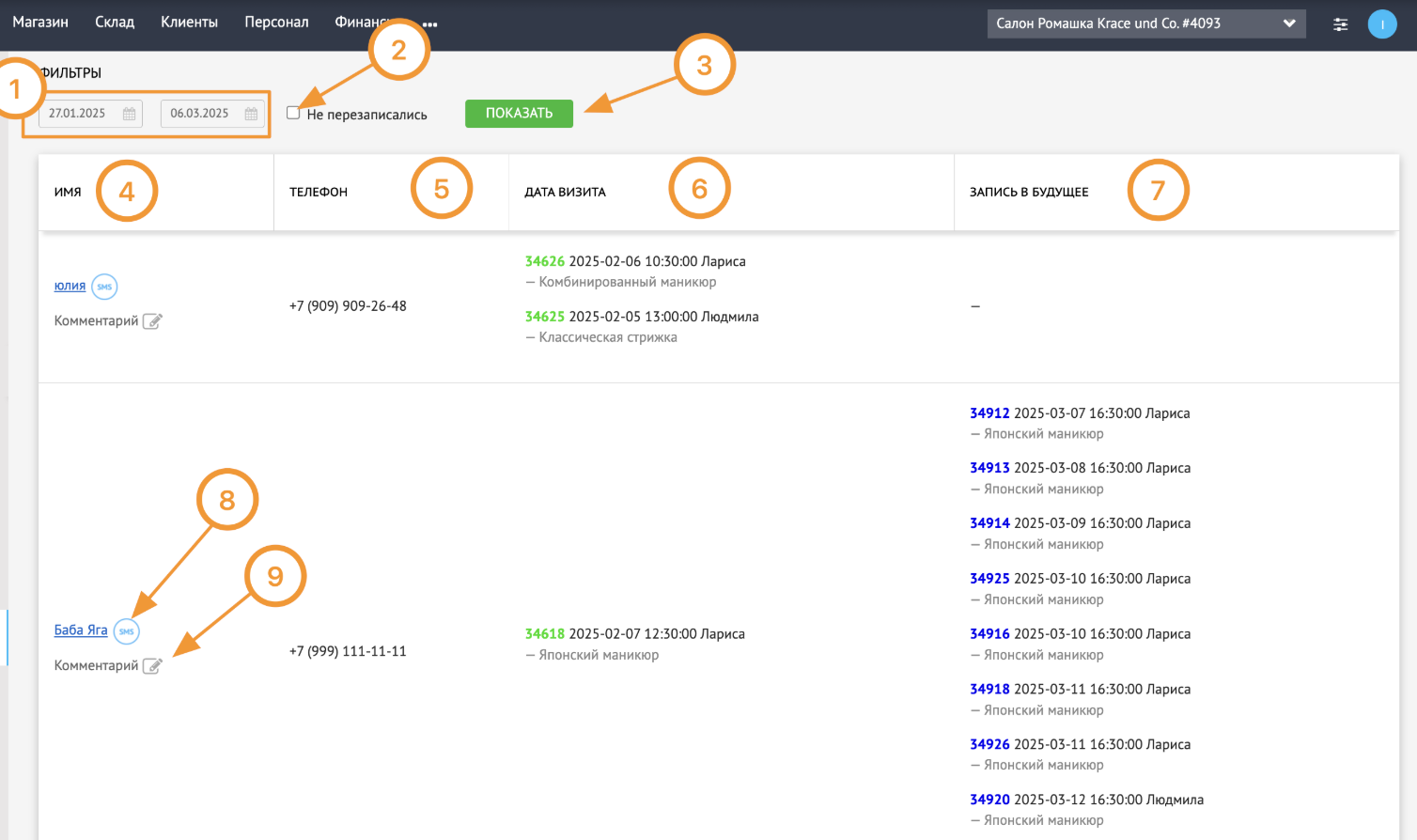
Task: Open the user profile avatar
Action: point(1382,24)
